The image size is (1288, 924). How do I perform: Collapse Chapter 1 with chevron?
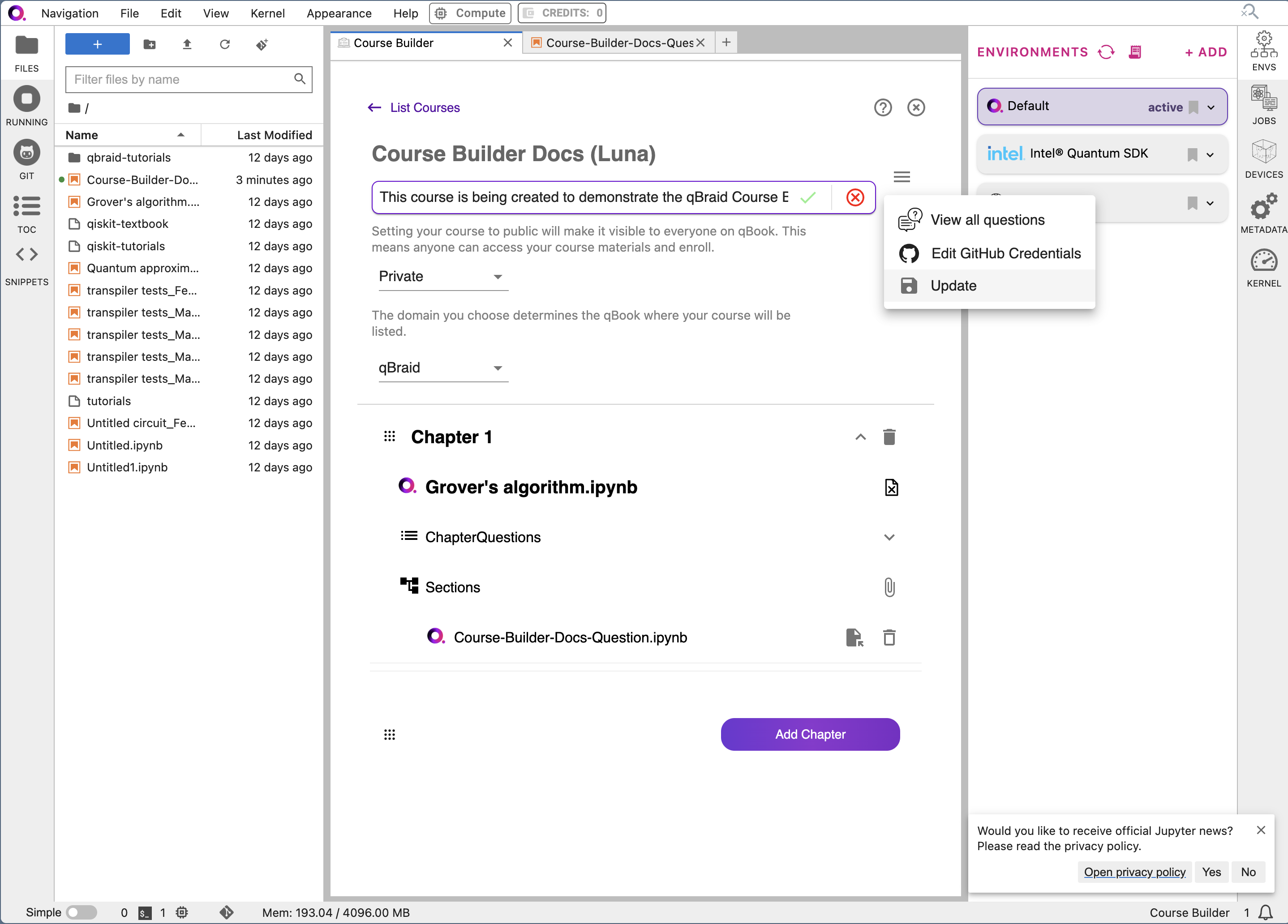coord(860,437)
